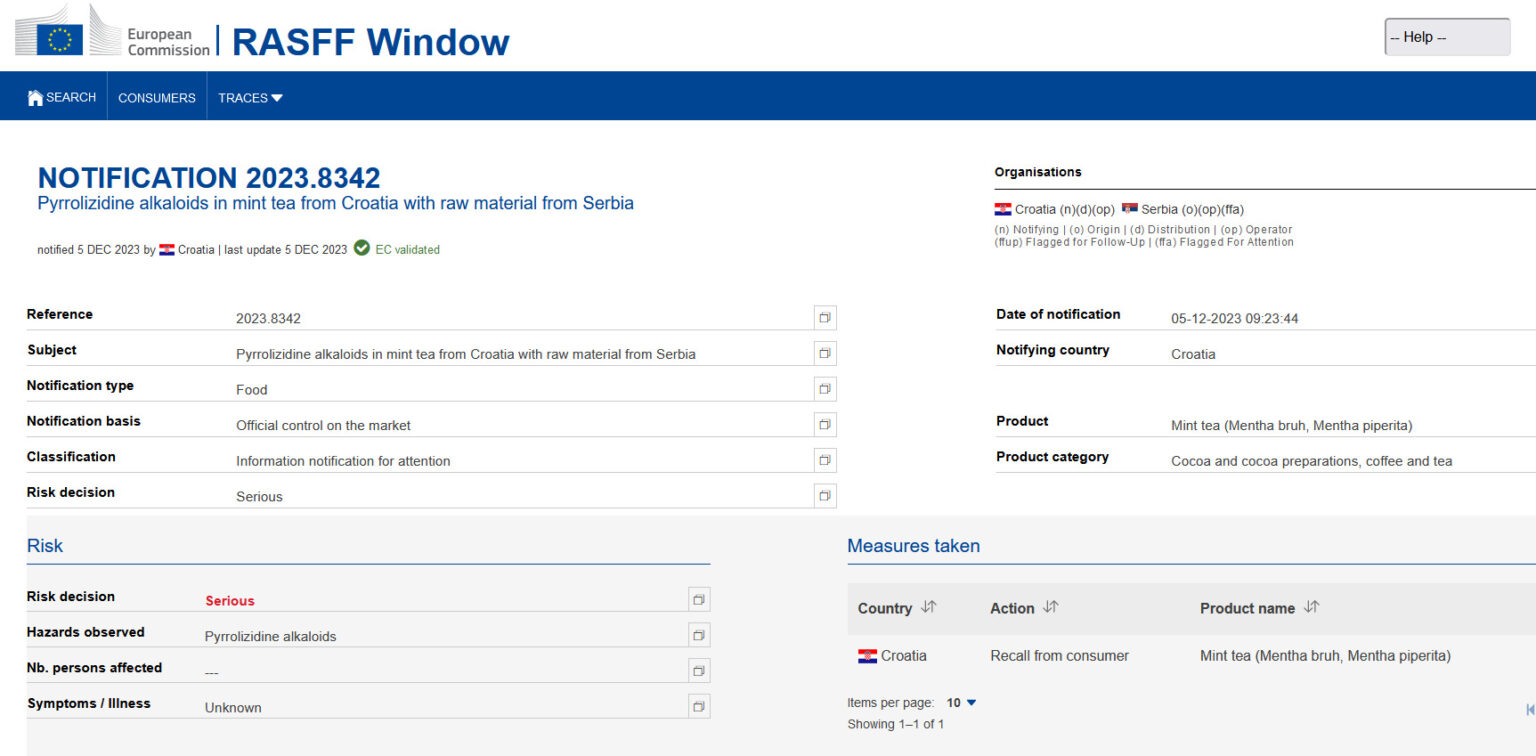The height and width of the screenshot is (756, 1536).
Task: Click the European Commission logo
Action: click(112, 32)
